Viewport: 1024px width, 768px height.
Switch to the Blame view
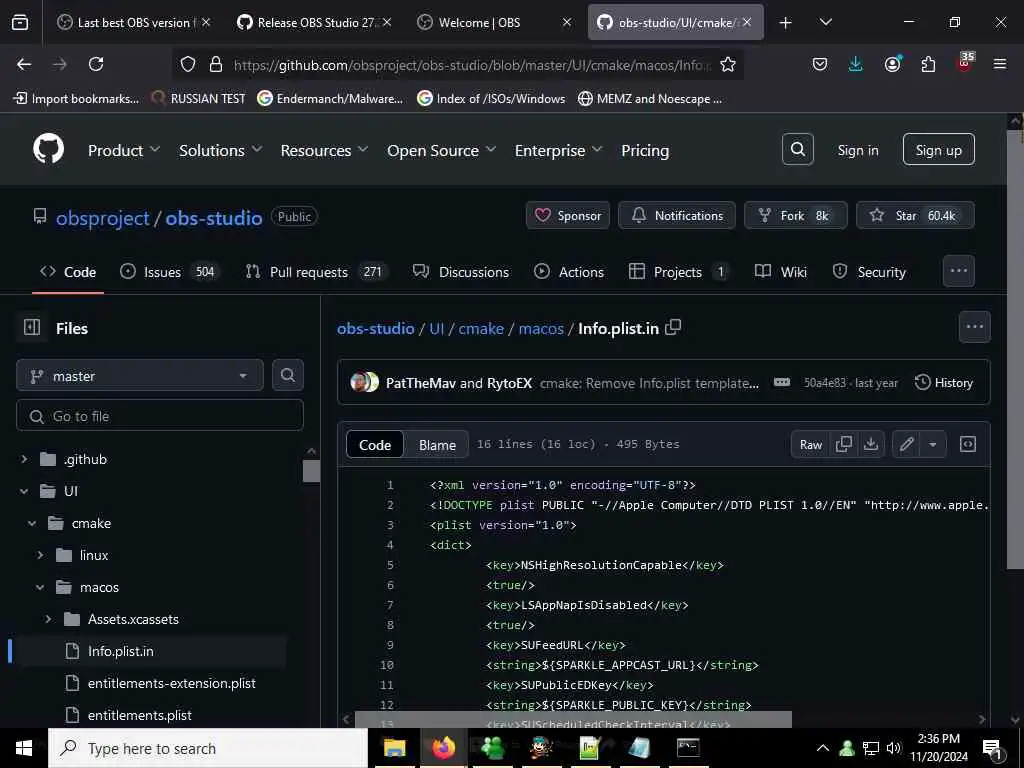click(437, 445)
